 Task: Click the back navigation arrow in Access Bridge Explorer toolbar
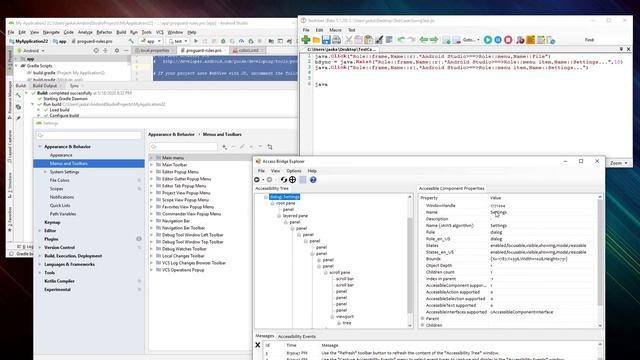tap(257, 180)
